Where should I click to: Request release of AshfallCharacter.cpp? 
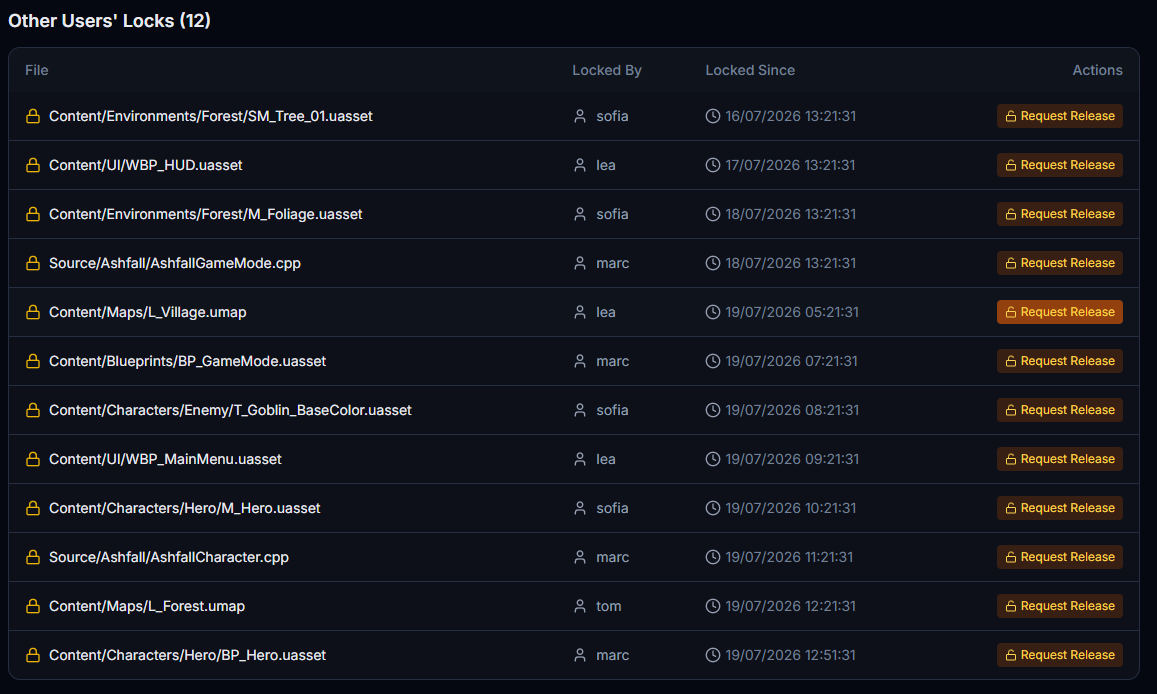tap(1060, 558)
